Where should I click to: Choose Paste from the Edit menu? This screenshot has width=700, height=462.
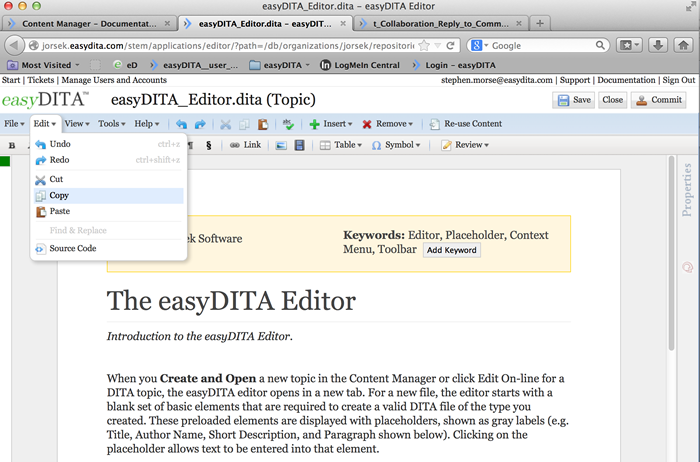pos(108,211)
